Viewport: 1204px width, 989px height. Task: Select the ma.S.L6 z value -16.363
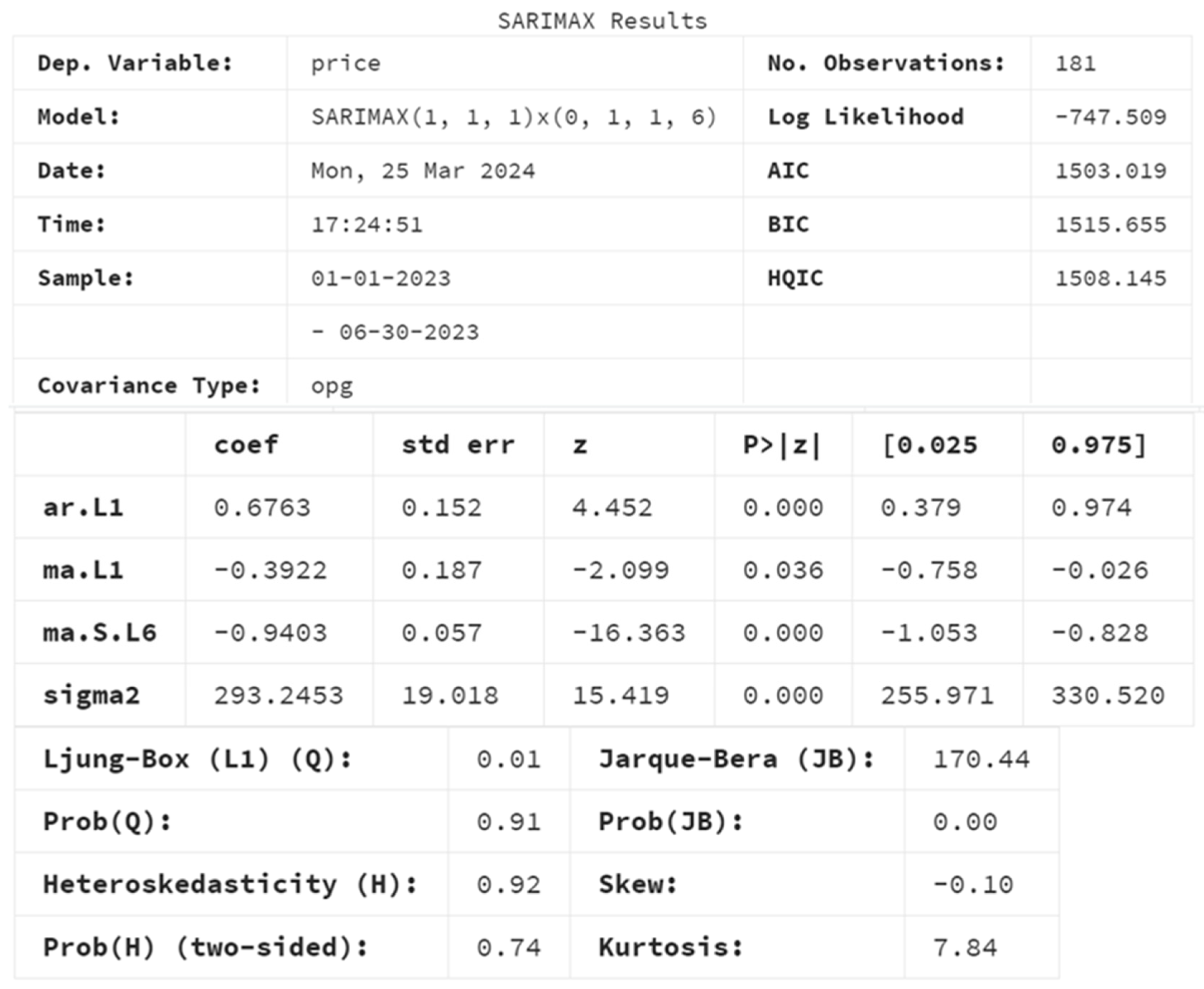[628, 633]
